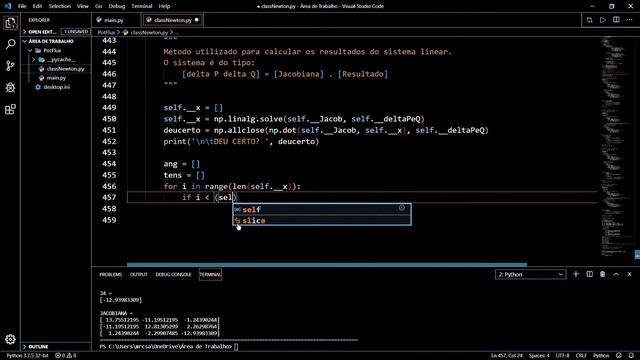
Task: Open editor More Actions ellipsis
Action: click(629, 20)
